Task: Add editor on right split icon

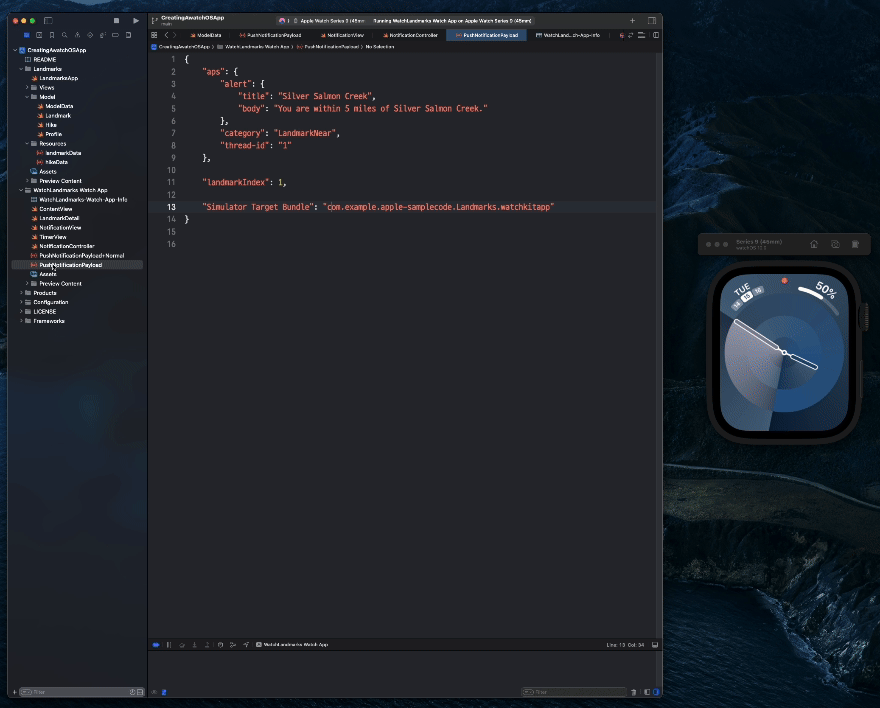Action: [656, 35]
